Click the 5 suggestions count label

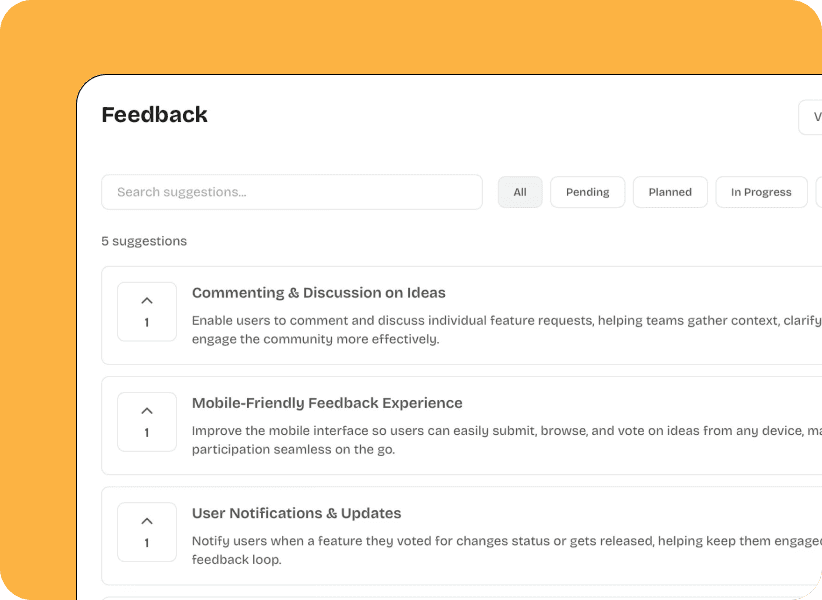pyautogui.click(x=143, y=241)
